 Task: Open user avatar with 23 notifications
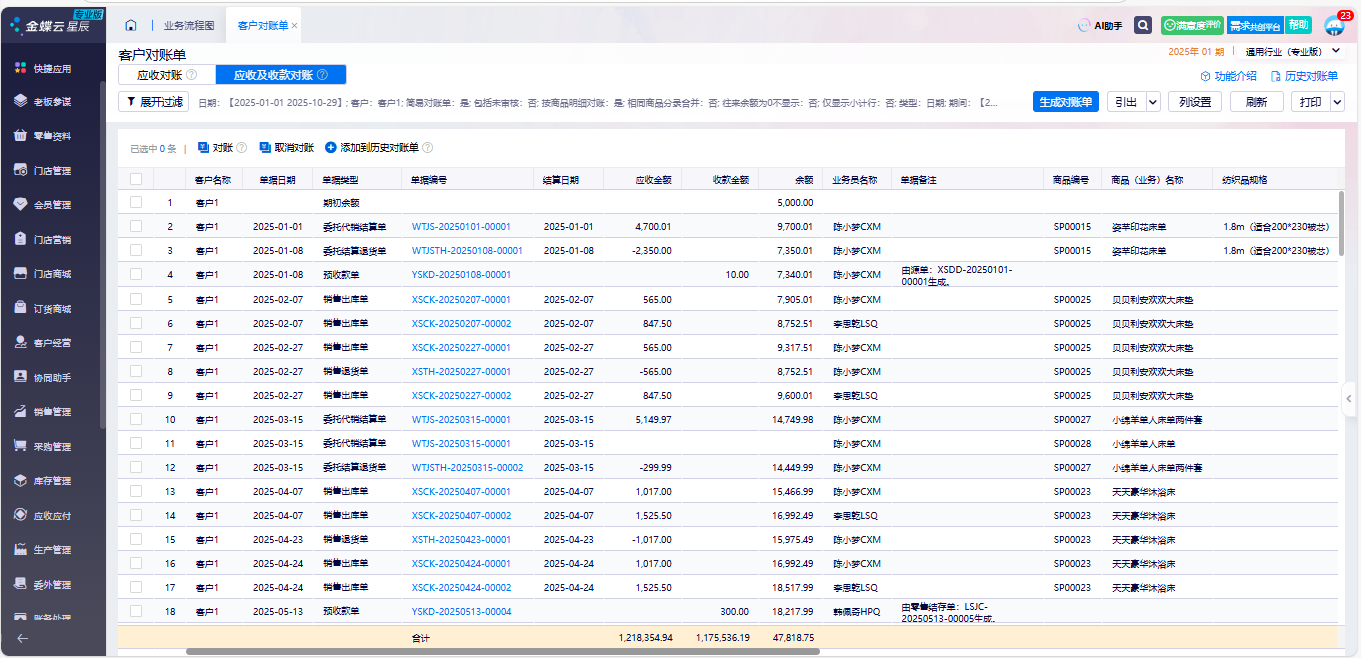coord(1334,26)
